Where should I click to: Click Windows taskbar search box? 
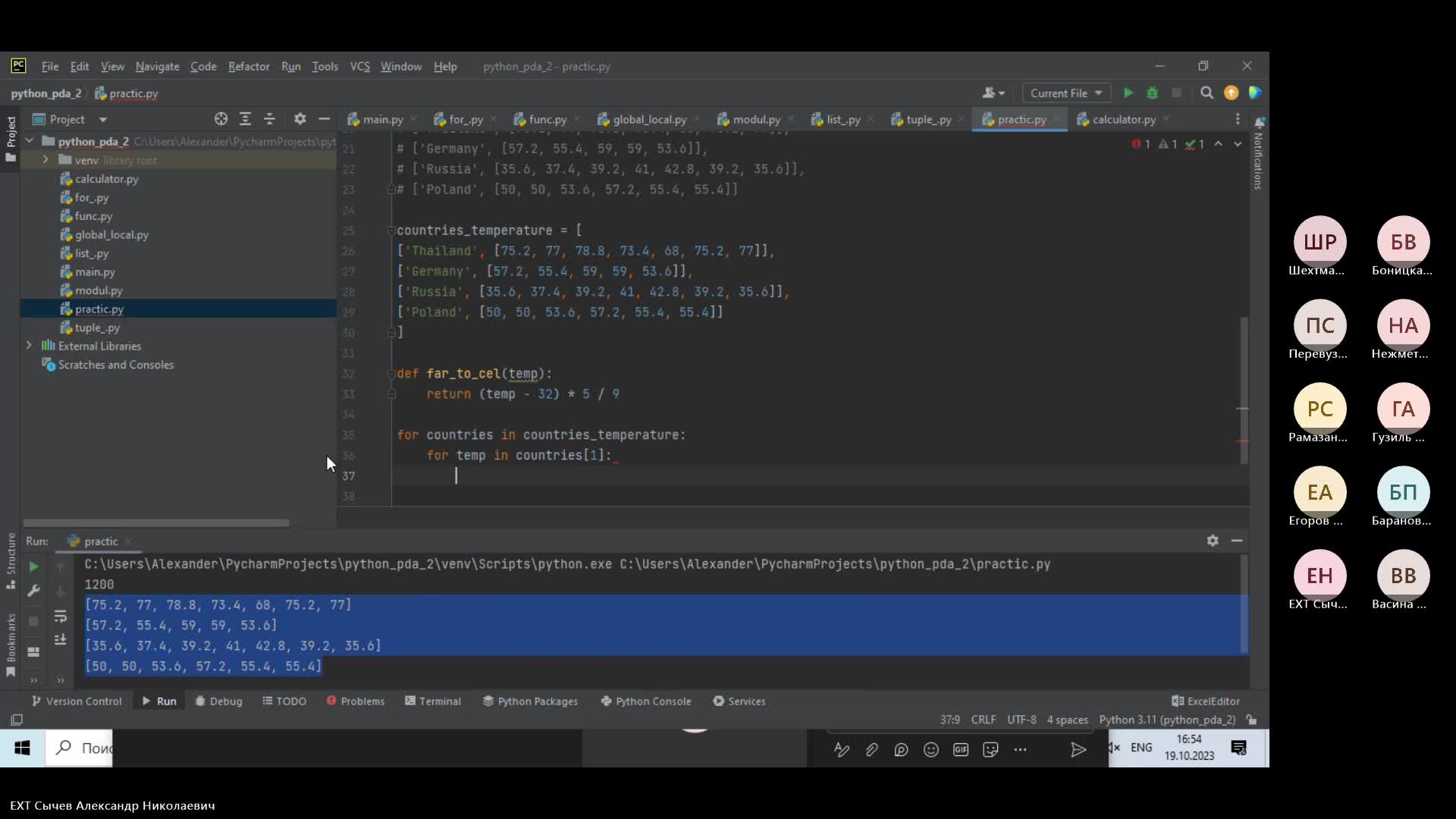[79, 748]
